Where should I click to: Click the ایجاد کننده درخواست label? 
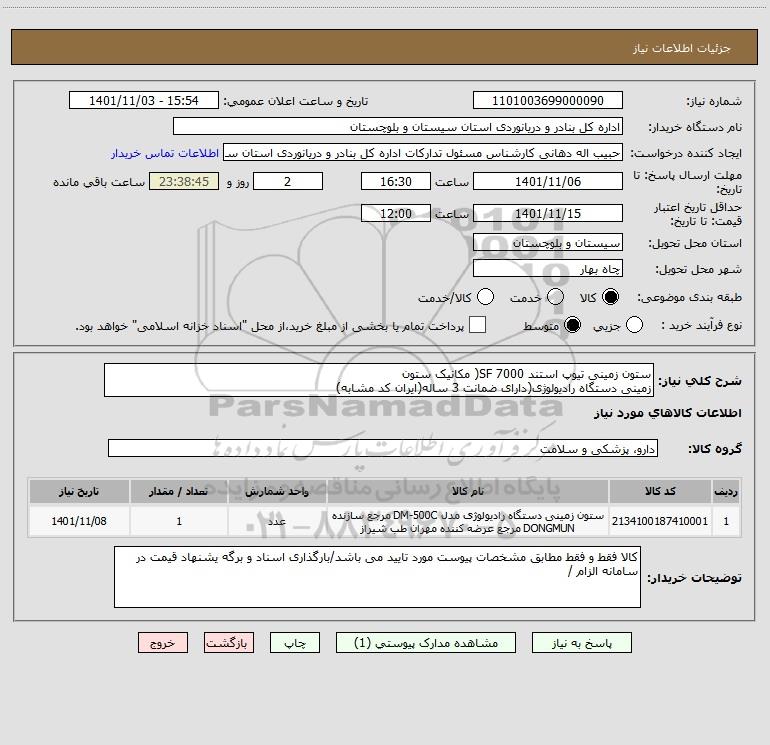pyautogui.click(x=686, y=154)
